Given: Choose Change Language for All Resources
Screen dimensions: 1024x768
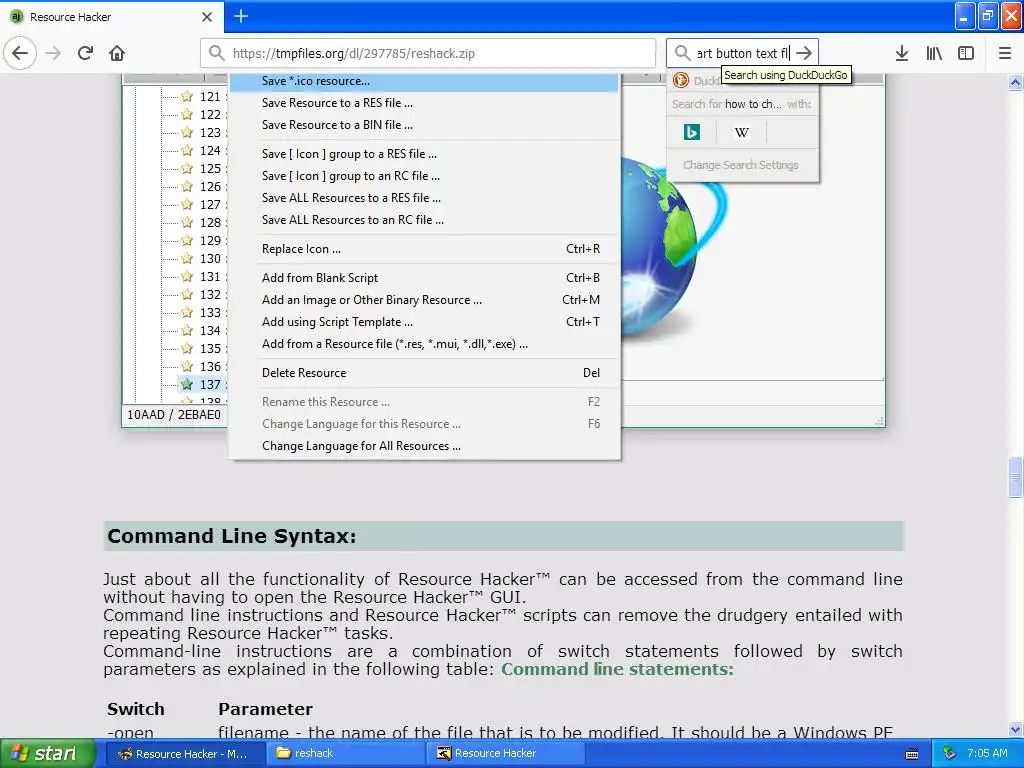Looking at the screenshot, I should (x=424, y=446).
